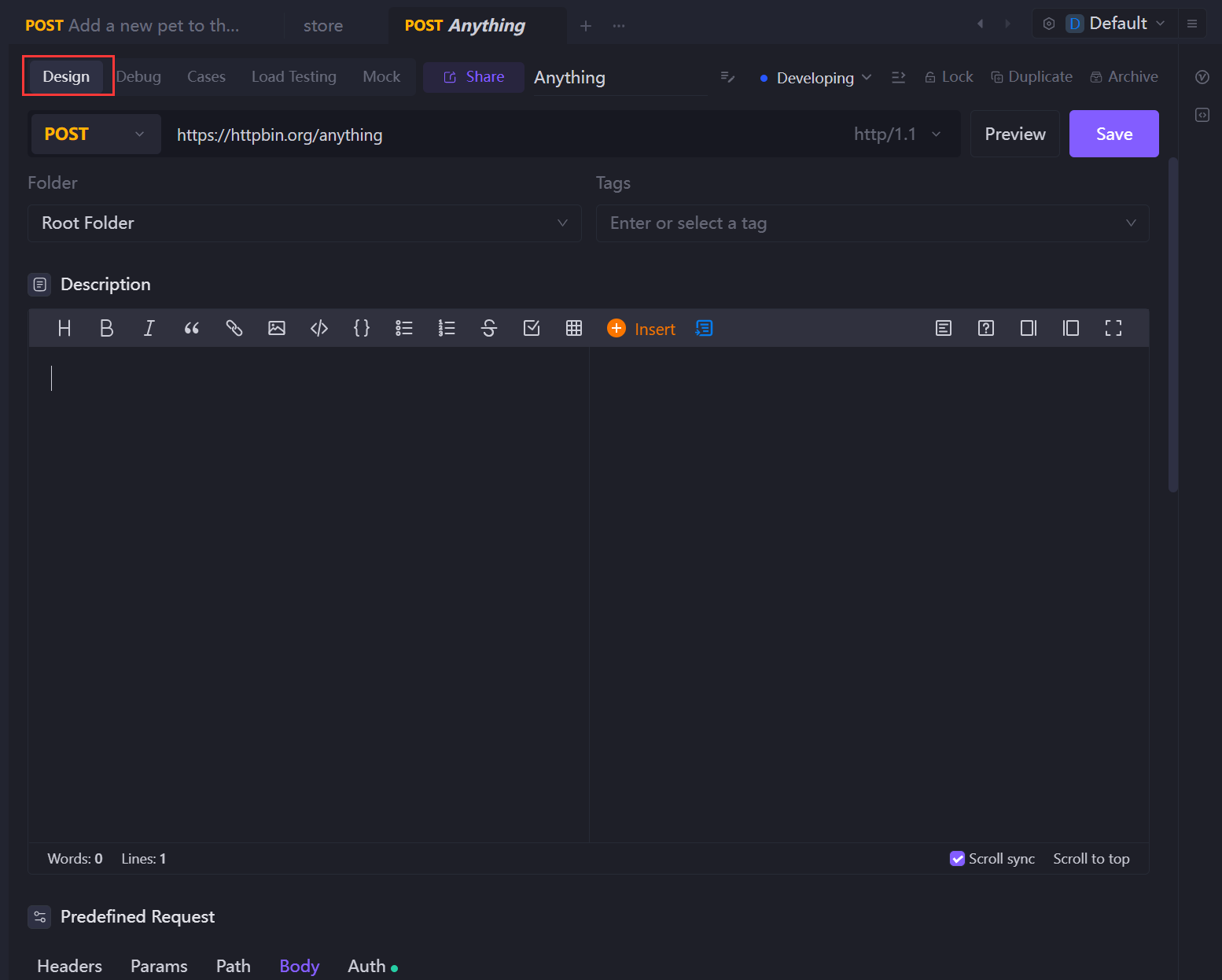1222x980 pixels.
Task: Click the Preview button
Action: (x=1015, y=134)
